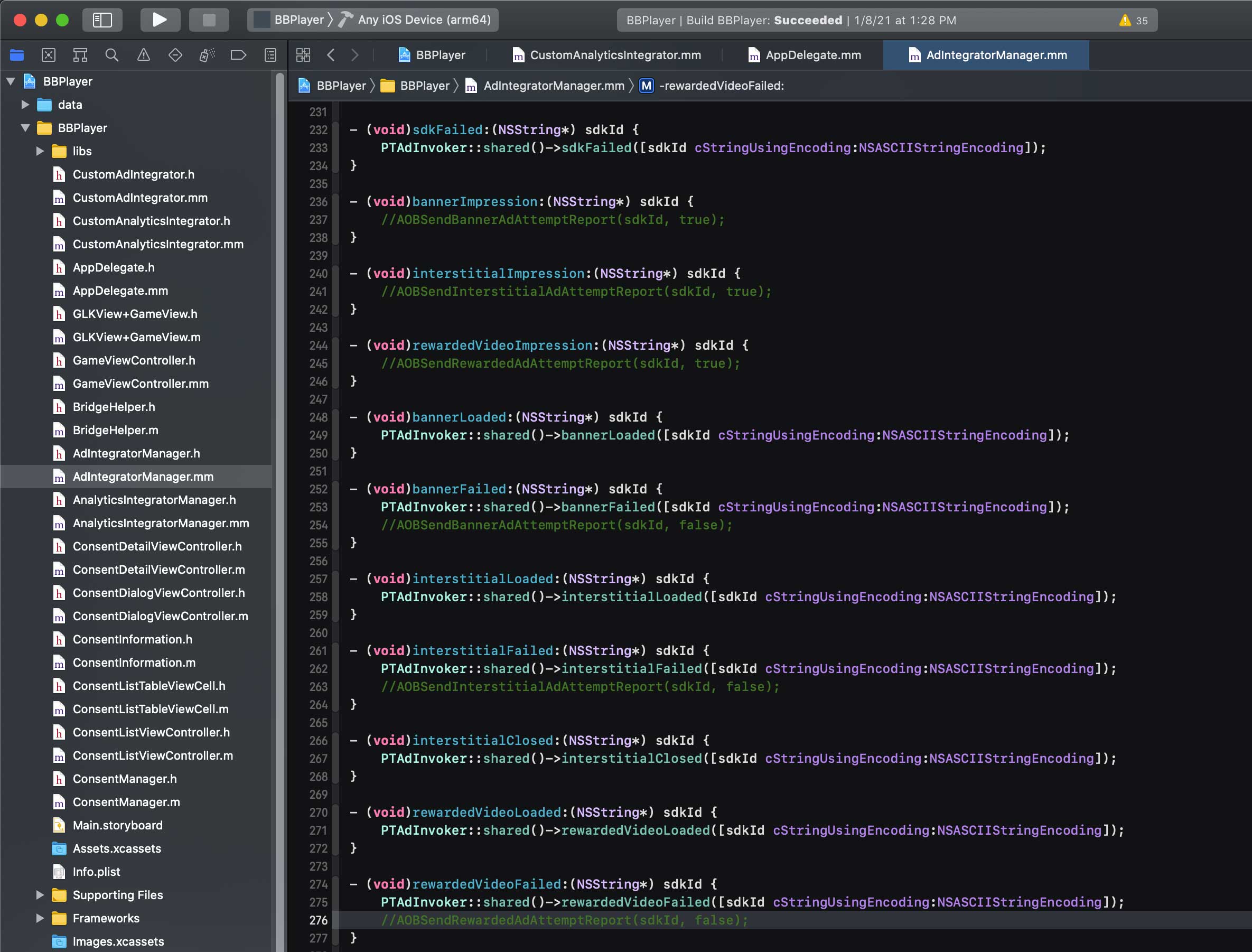This screenshot has width=1252, height=952.
Task: Toggle the navigator sidebar visibility
Action: pyautogui.click(x=102, y=20)
